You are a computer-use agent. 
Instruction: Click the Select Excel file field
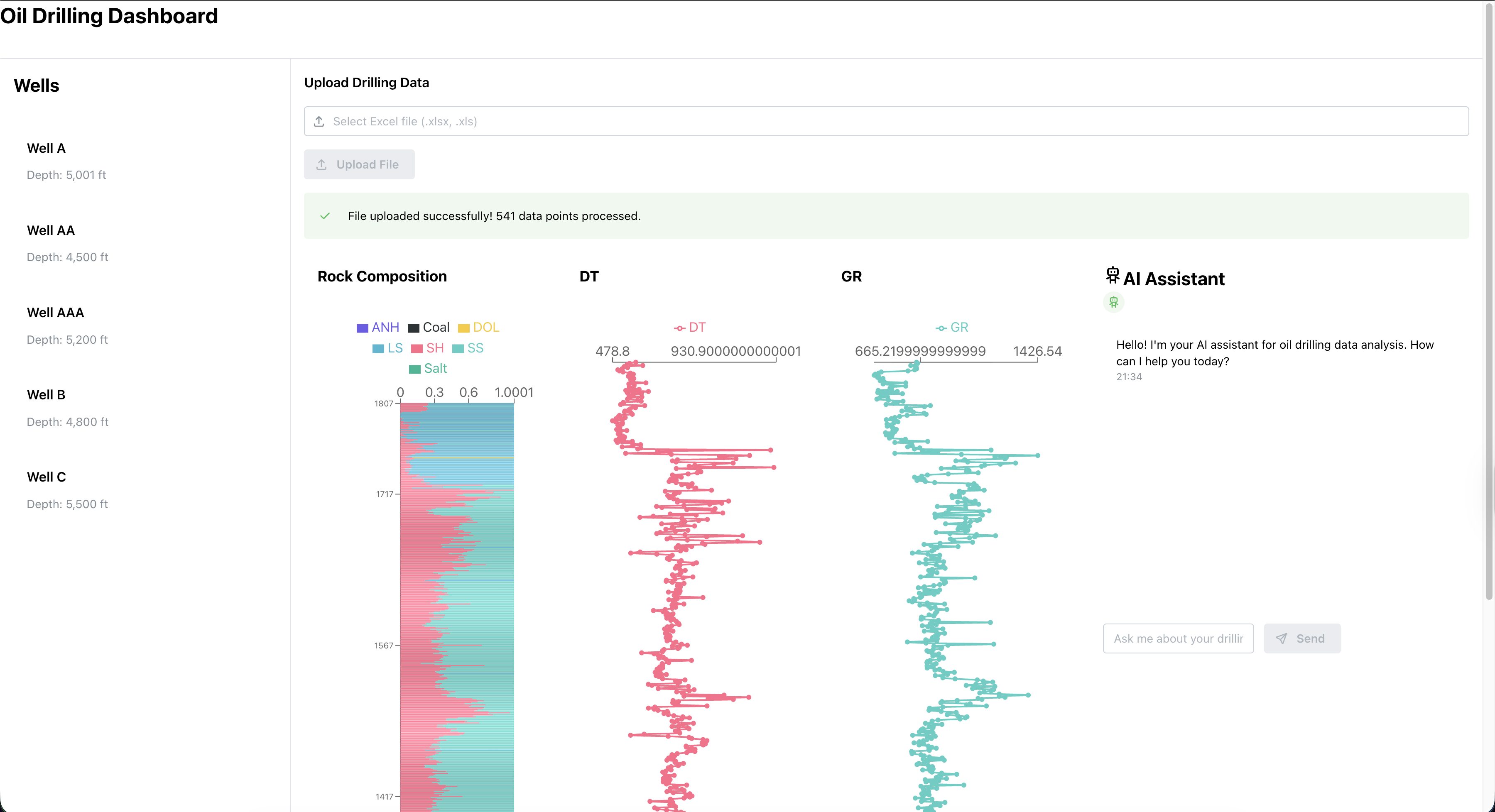coord(886,121)
